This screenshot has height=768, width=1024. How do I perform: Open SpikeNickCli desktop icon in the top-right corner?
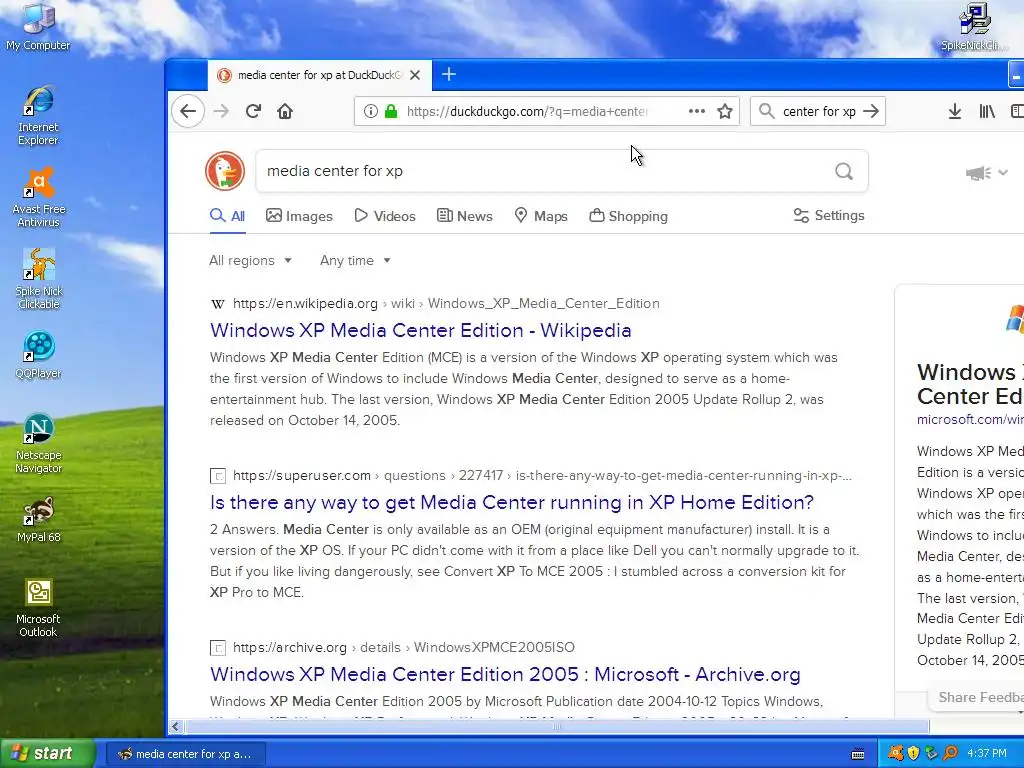click(975, 26)
